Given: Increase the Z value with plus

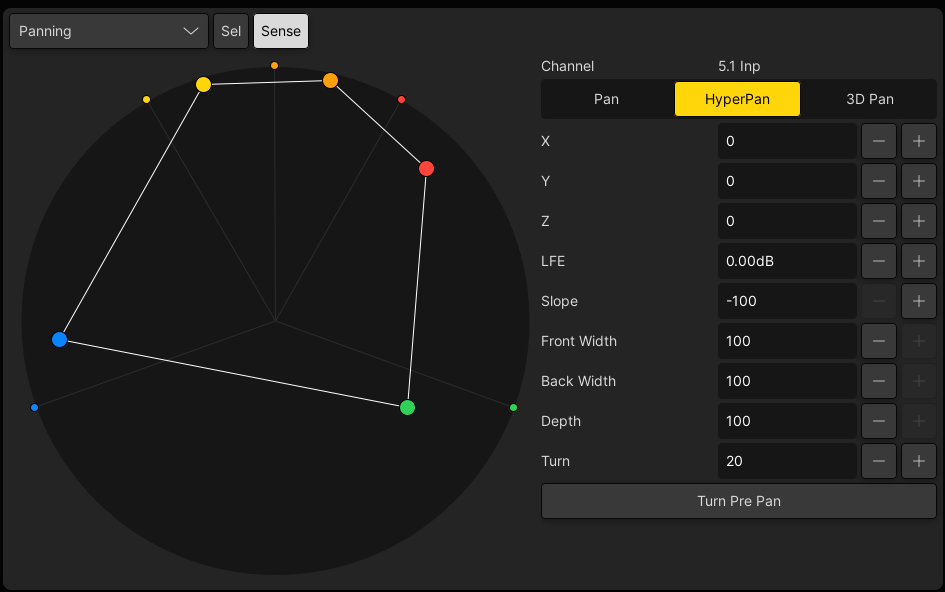Looking at the screenshot, I should point(918,221).
